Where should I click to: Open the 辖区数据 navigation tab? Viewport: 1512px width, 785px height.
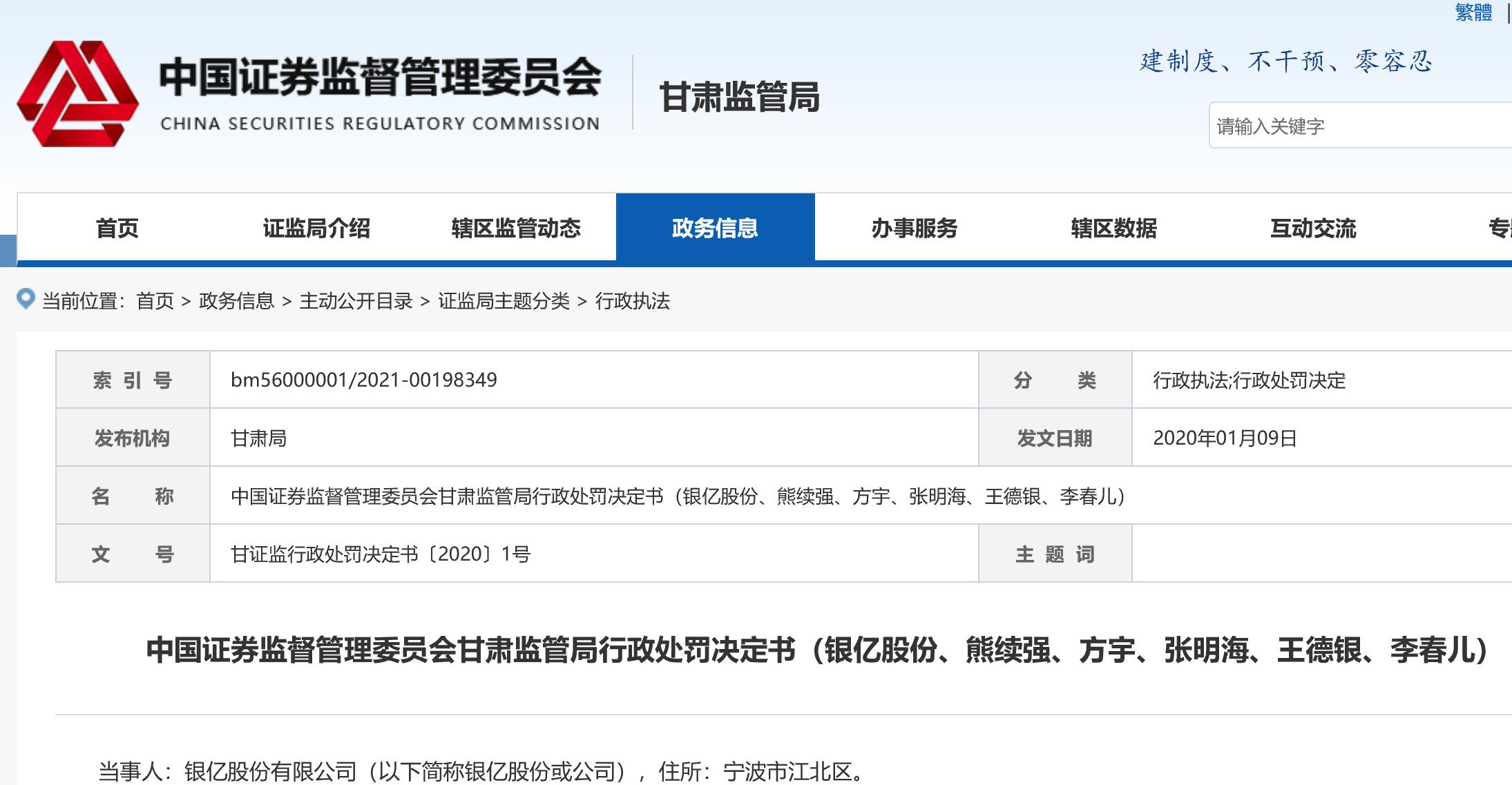click(x=1113, y=229)
